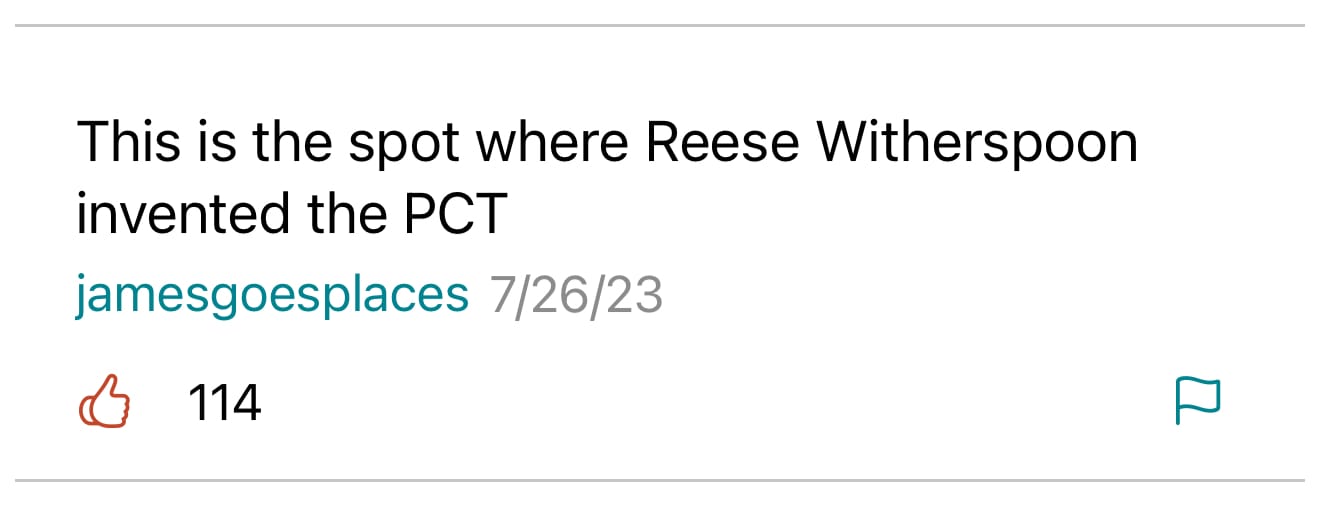Image resolution: width=1320 pixels, height=505 pixels.
Task: Click the first "the" before "spot"
Action: pyautogui.click(x=292, y=144)
